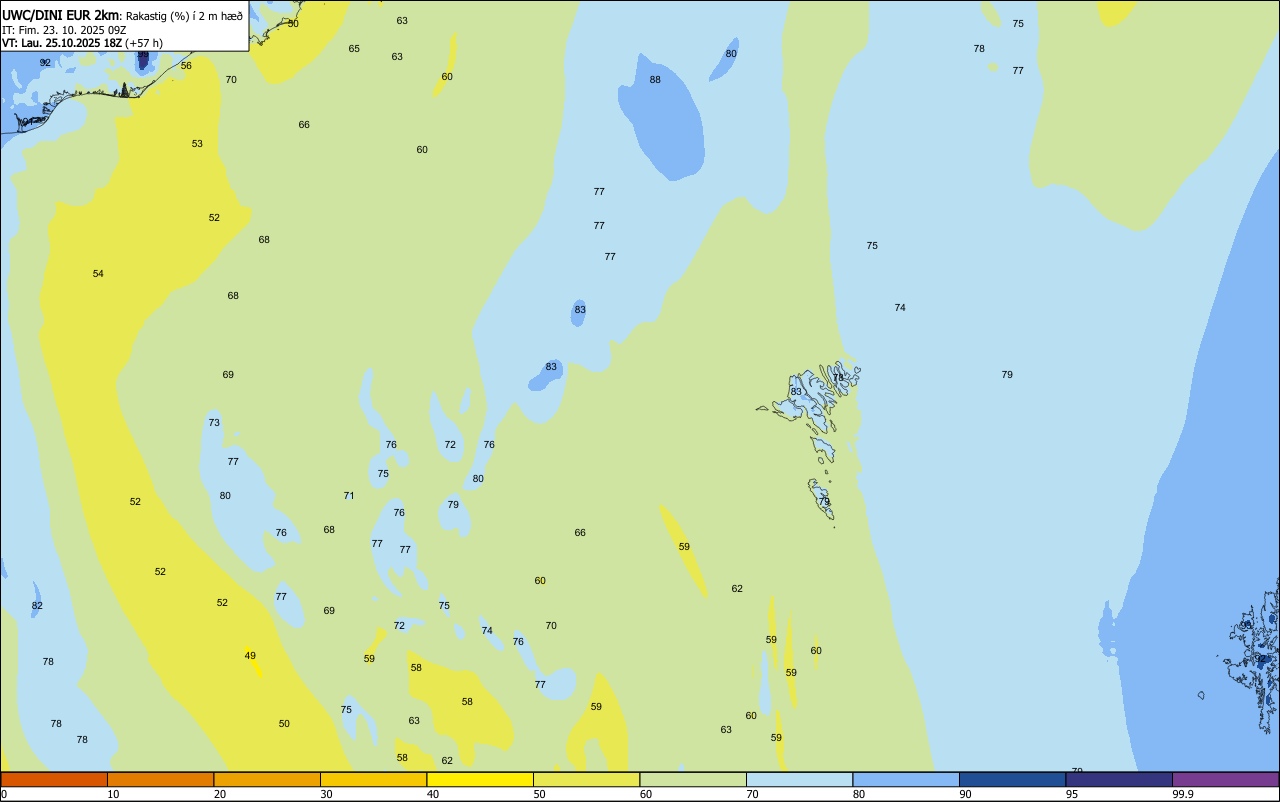Select the "71" humidity value

click(x=349, y=496)
